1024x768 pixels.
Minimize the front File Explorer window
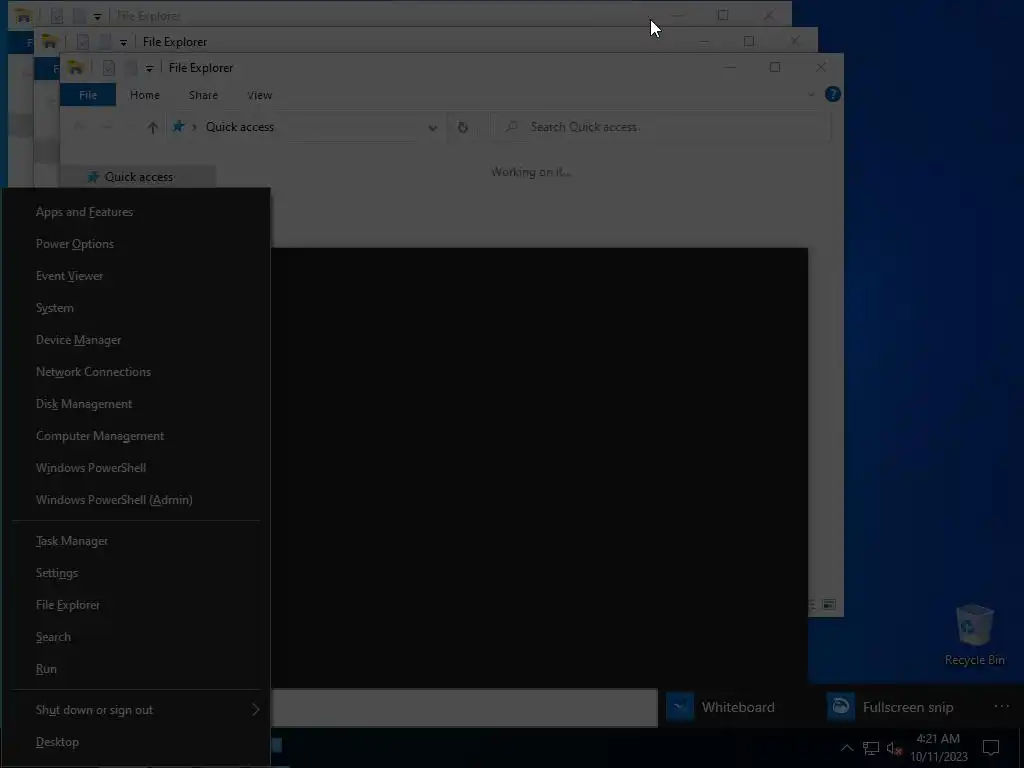point(730,67)
